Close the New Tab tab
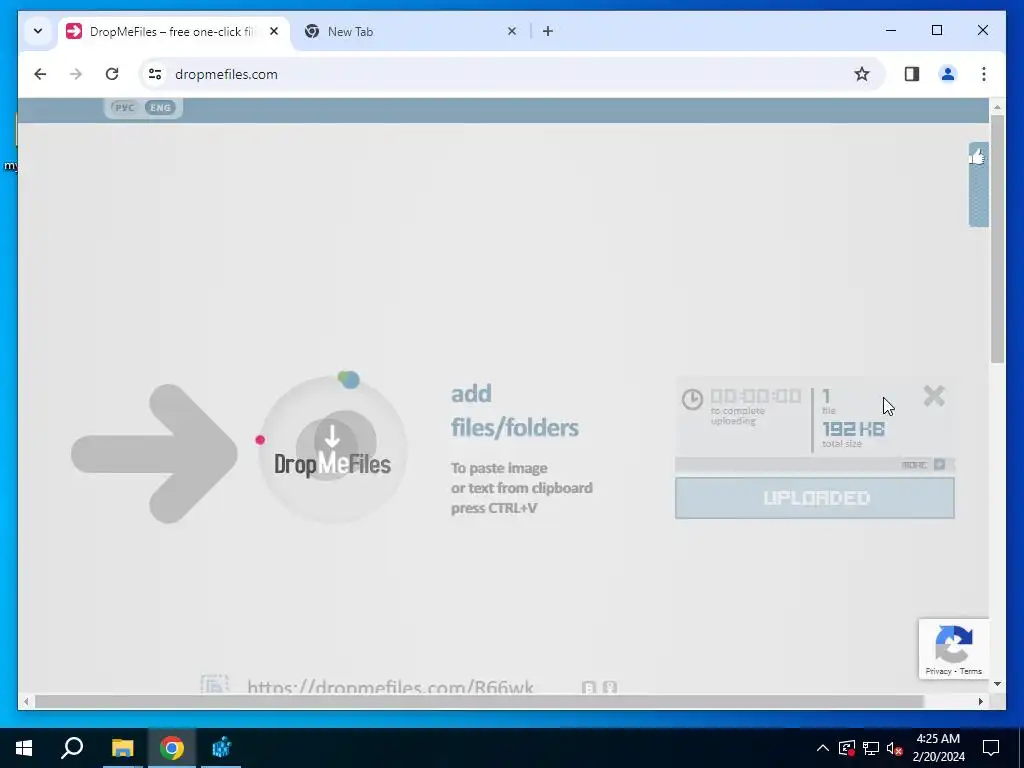Screen dimensions: 1024x768 (x=512, y=31)
